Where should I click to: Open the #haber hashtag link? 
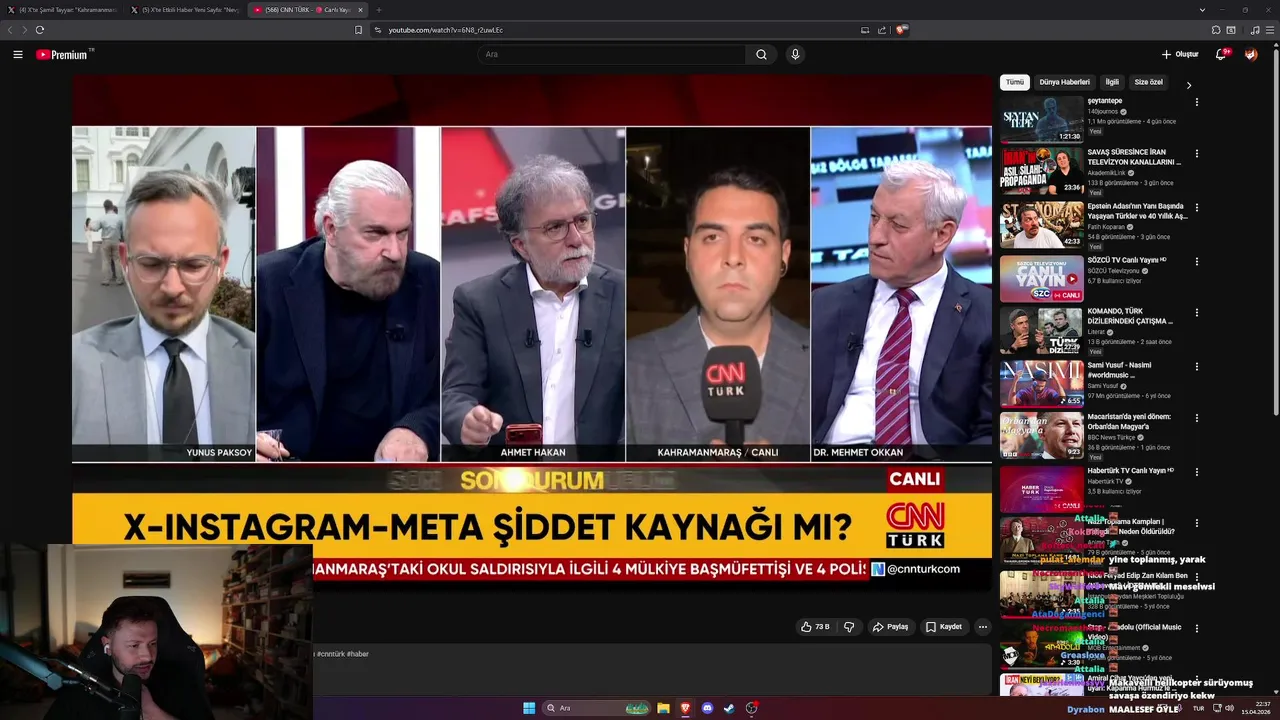(358, 654)
